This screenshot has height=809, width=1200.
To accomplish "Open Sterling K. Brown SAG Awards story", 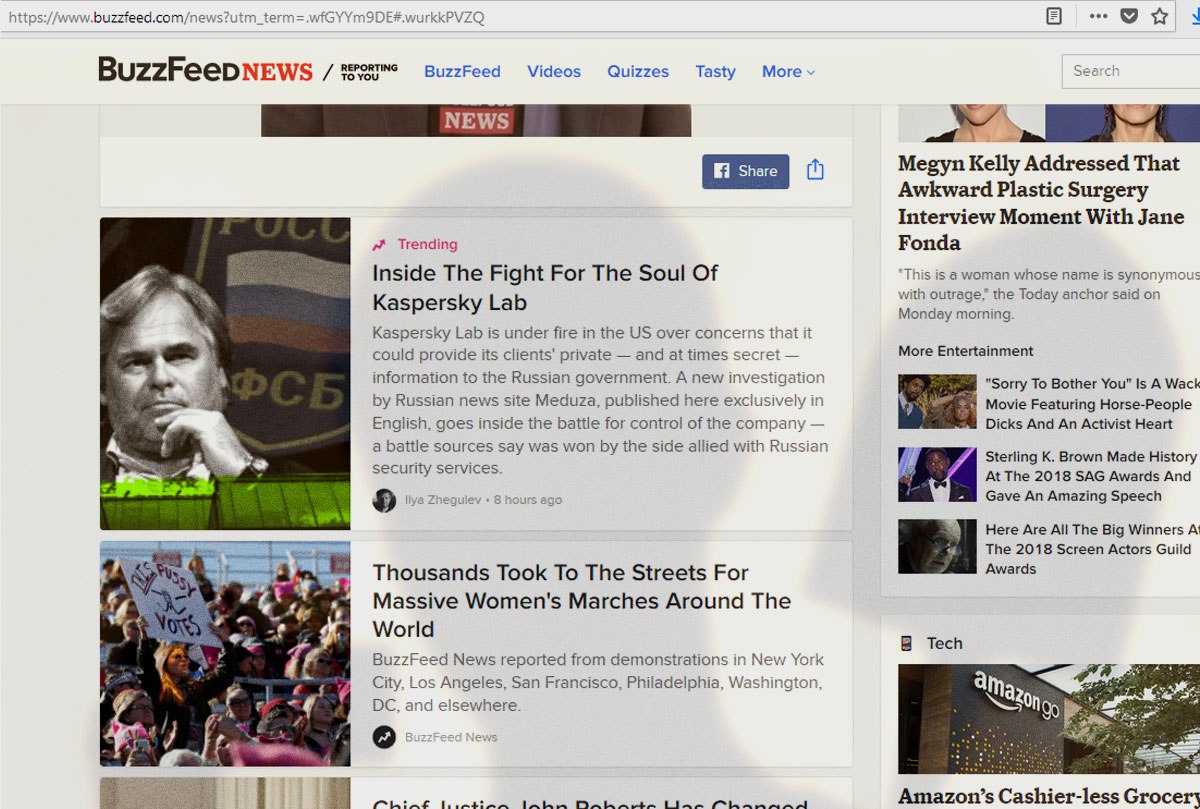I will tap(1092, 476).
